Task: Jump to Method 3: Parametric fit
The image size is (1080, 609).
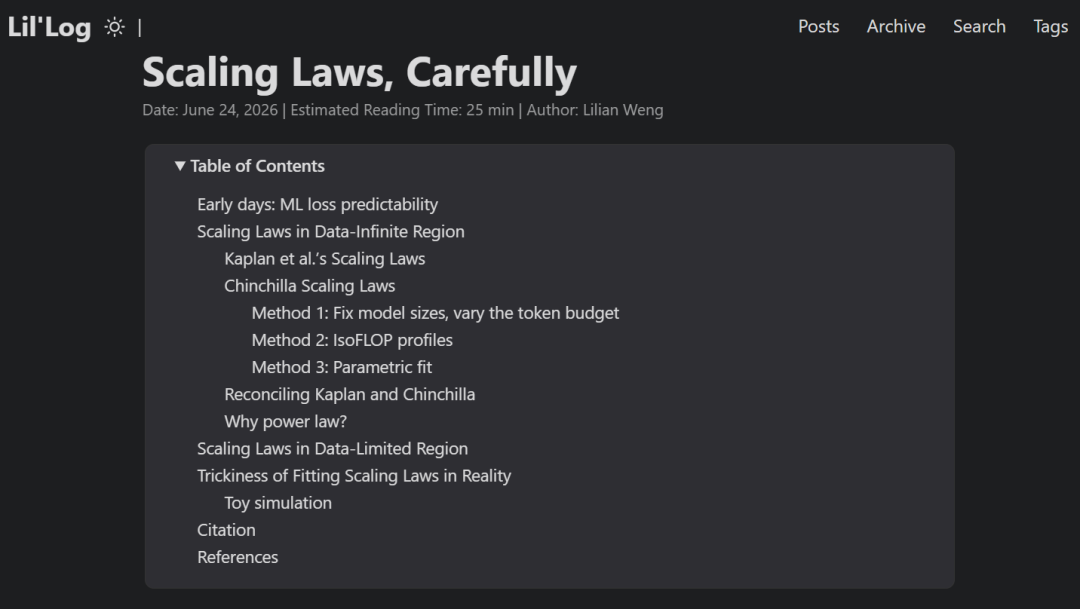Action: tap(342, 367)
